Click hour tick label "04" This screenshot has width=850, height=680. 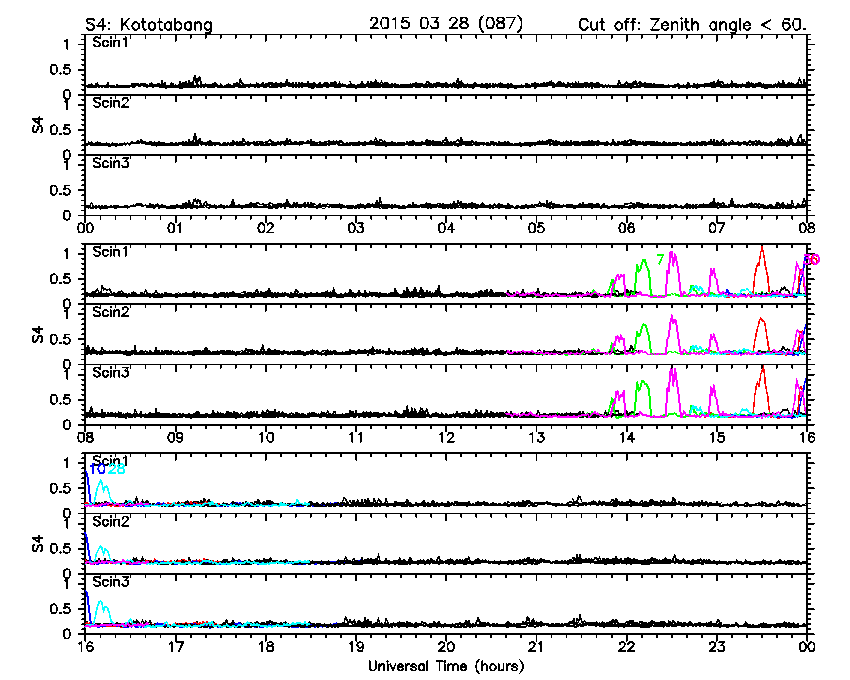click(x=446, y=228)
